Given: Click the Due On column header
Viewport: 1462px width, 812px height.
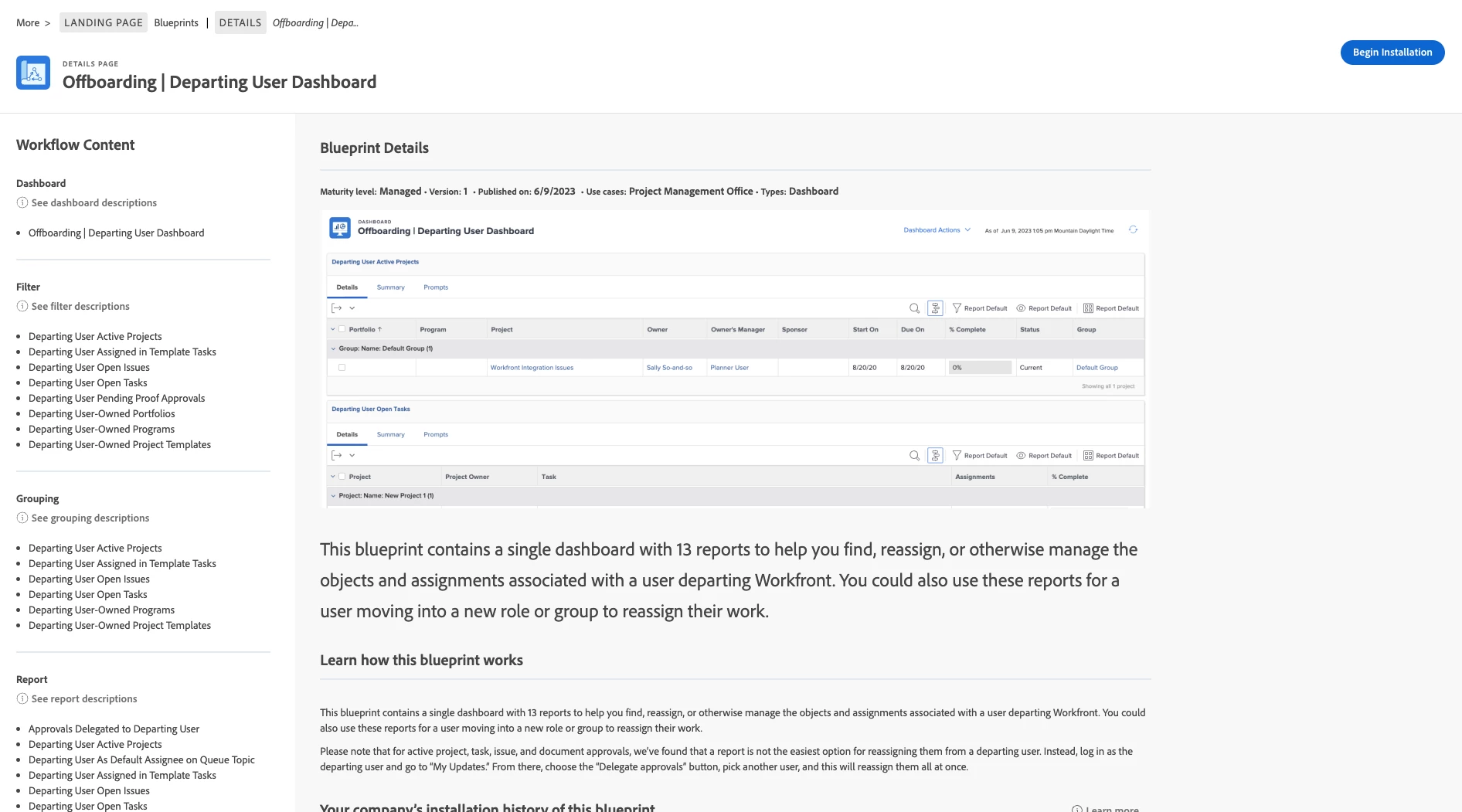Looking at the screenshot, I should pyautogui.click(x=913, y=329).
